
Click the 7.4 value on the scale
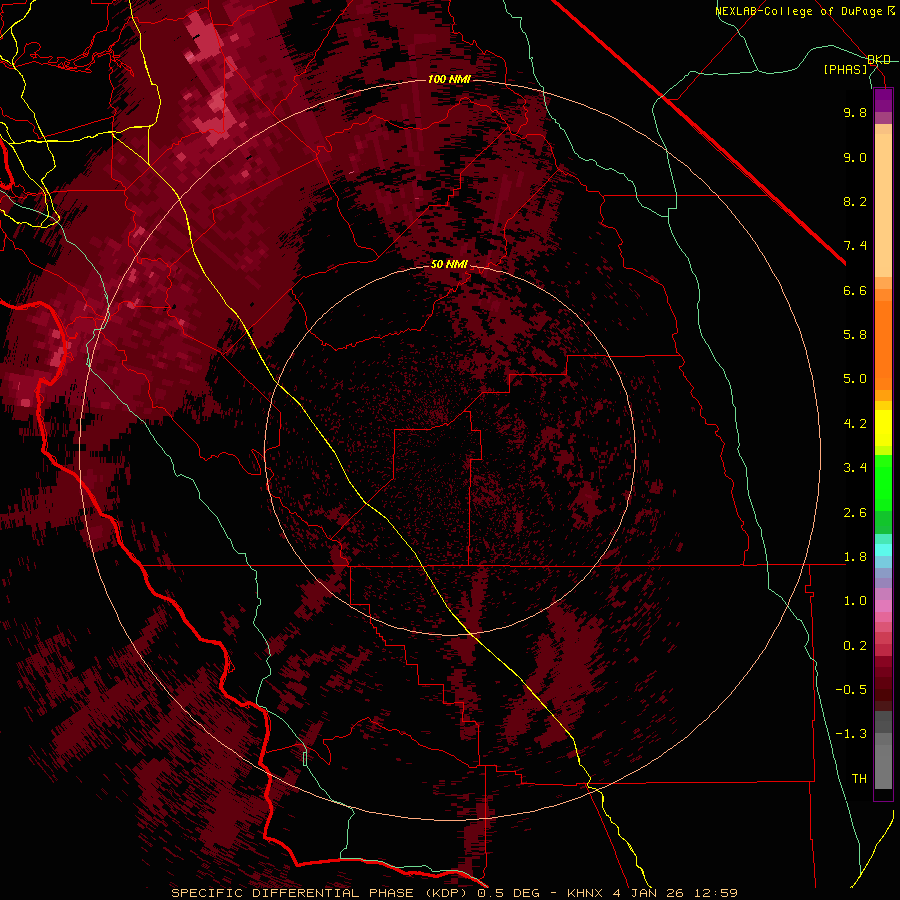(855, 246)
